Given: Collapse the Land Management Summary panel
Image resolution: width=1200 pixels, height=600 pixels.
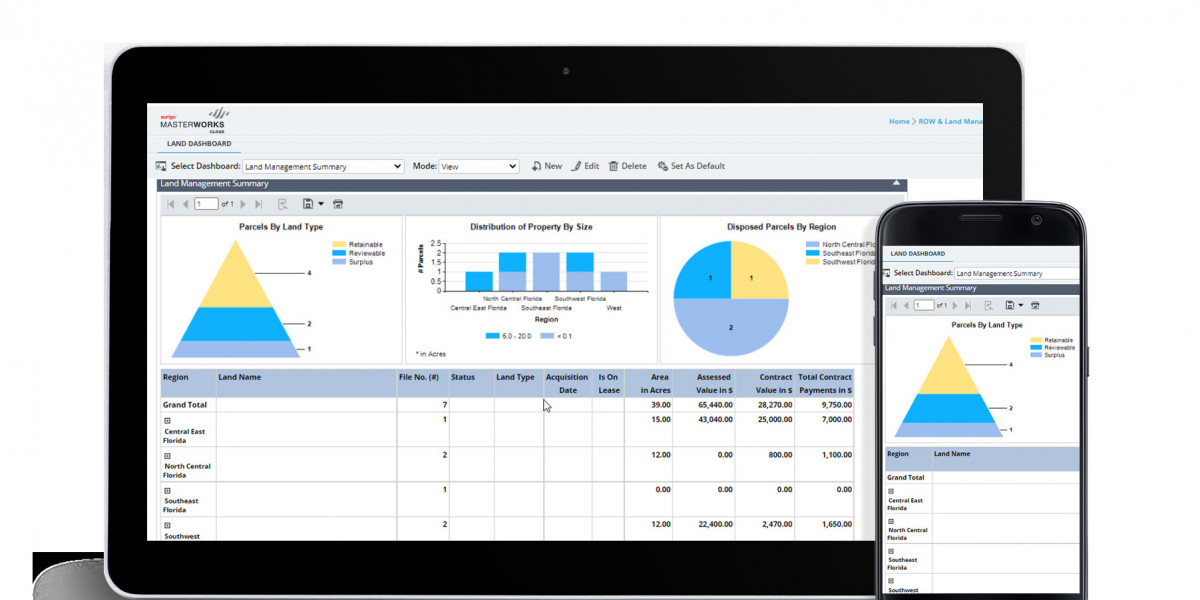Looking at the screenshot, I should (895, 184).
